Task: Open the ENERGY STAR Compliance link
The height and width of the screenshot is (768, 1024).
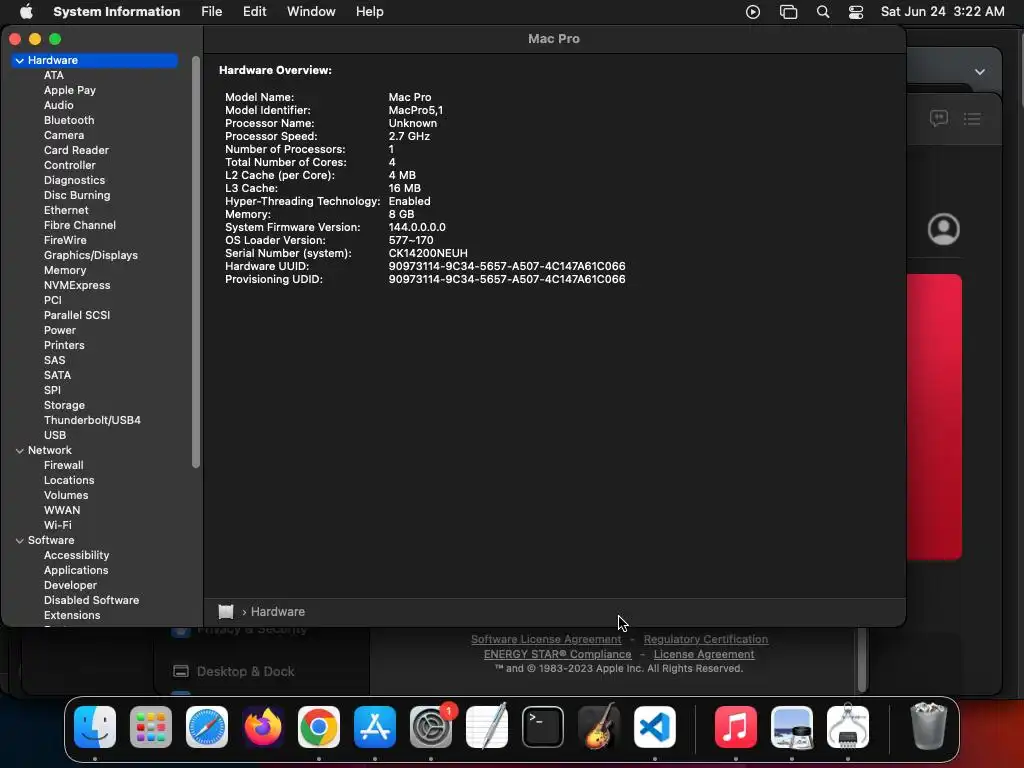Action: click(558, 654)
